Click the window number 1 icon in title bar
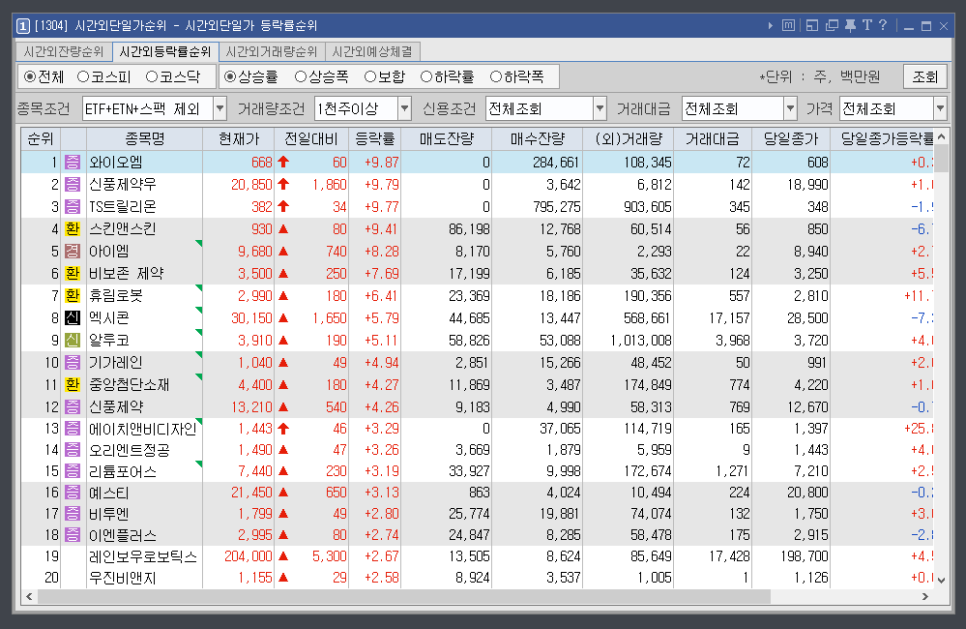Screen dimensions: 966x629 pos(23,26)
